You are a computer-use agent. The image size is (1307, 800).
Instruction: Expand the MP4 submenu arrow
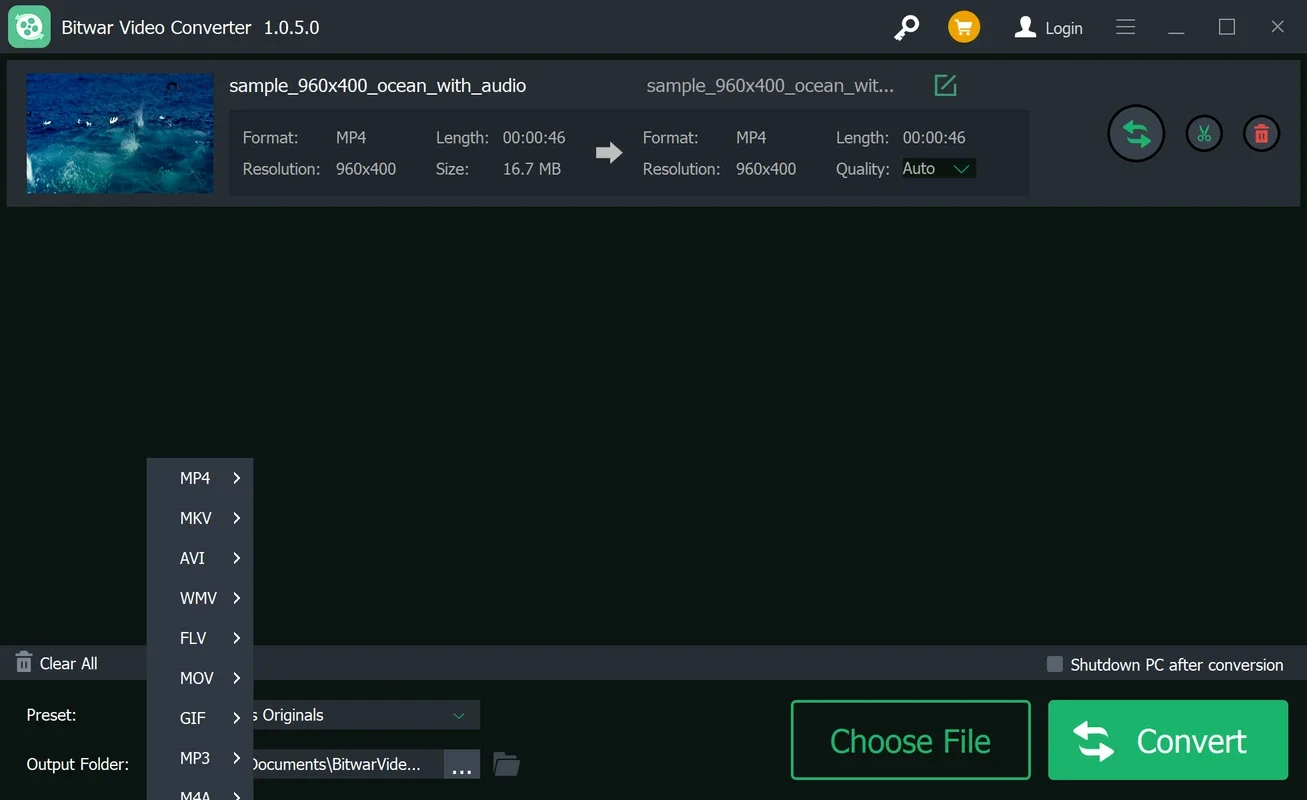coord(237,478)
